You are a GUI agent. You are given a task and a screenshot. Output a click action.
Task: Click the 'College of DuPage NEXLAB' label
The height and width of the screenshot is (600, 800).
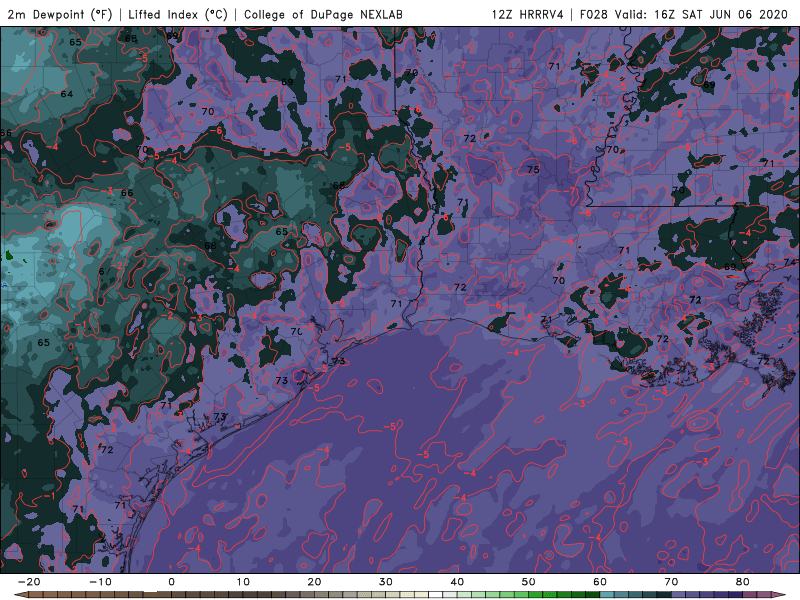click(323, 14)
